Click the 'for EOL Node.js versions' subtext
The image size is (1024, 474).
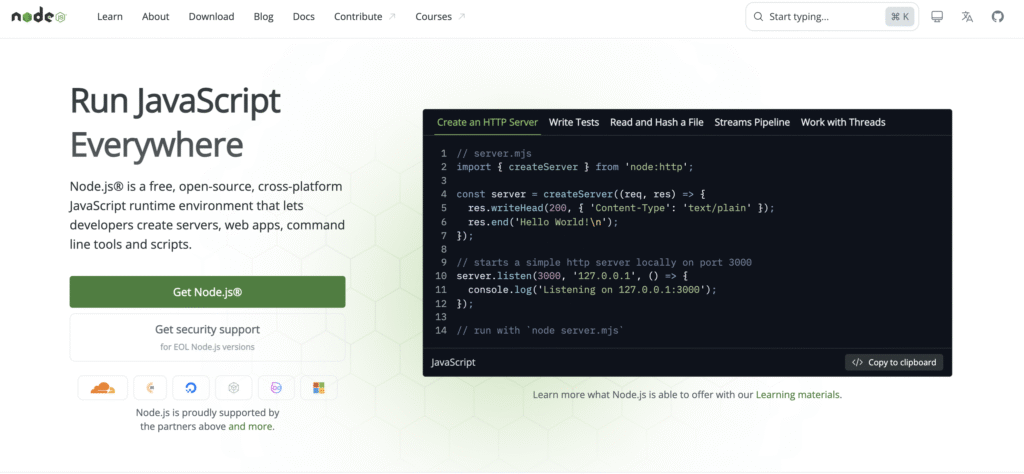coord(208,347)
